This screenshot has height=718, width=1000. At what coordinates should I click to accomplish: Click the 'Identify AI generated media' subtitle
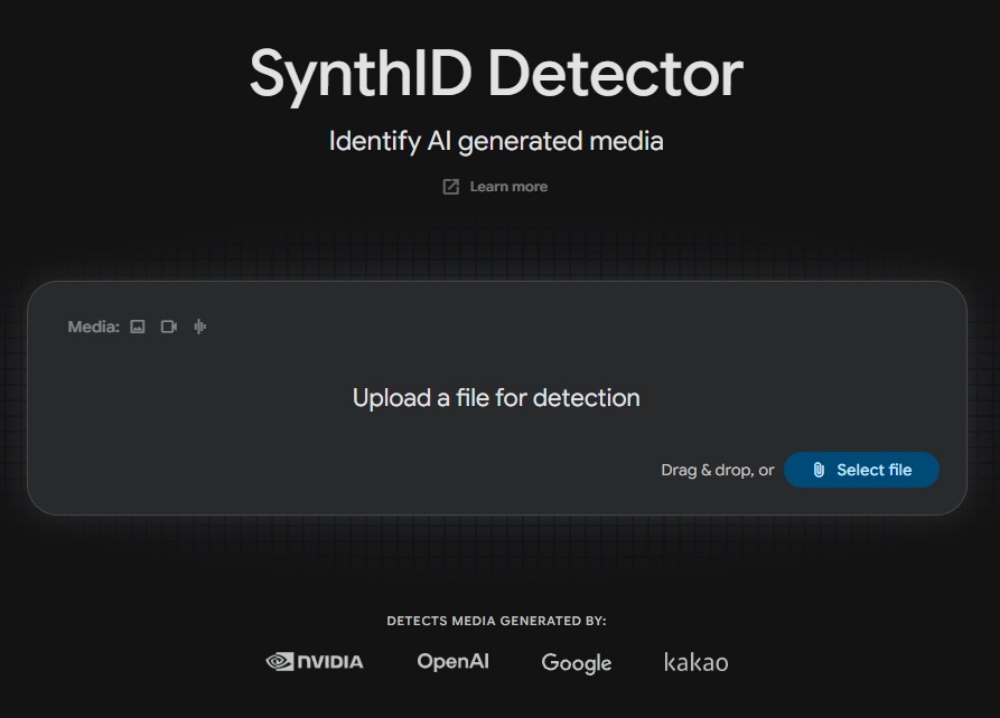pos(496,142)
